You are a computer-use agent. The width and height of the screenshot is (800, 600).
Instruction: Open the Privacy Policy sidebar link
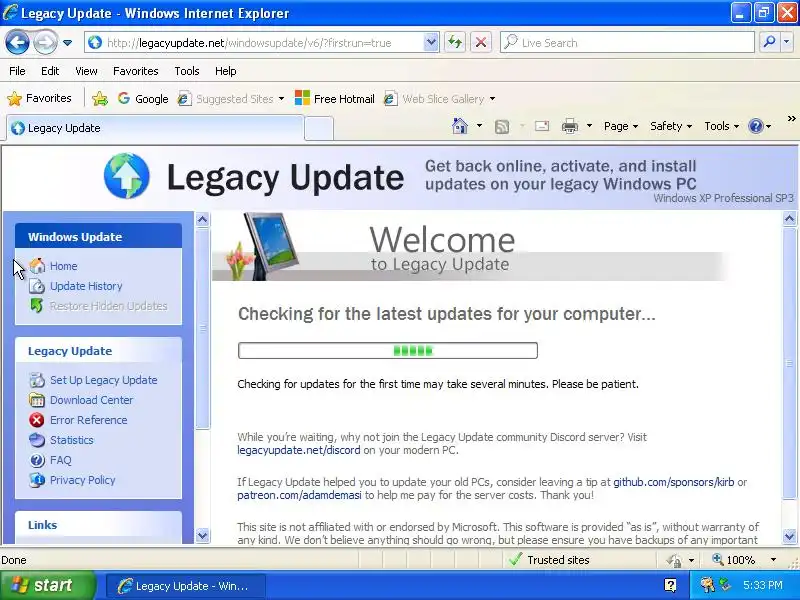coord(82,480)
